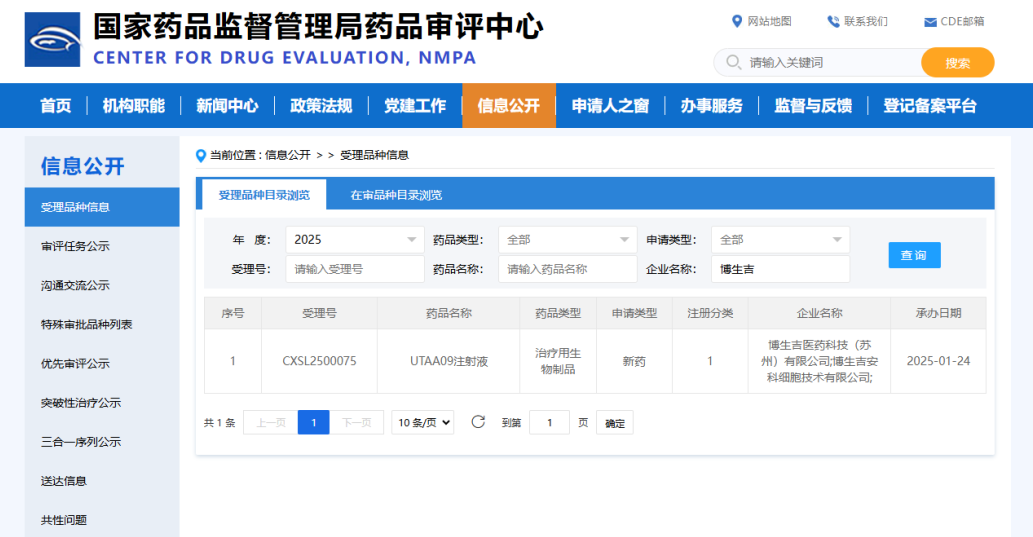Open 优先审评公示 in the sidebar
This screenshot has height=537, width=1033.
click(75, 364)
